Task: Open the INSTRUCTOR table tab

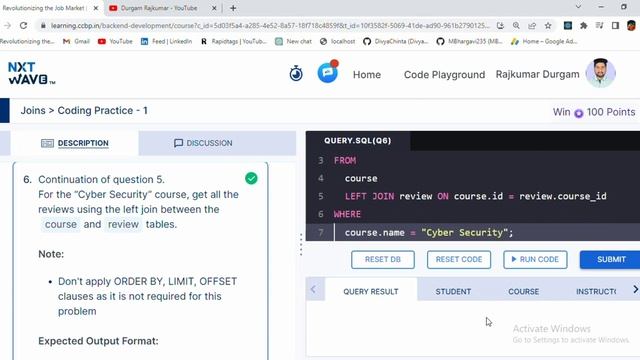Action: click(596, 291)
